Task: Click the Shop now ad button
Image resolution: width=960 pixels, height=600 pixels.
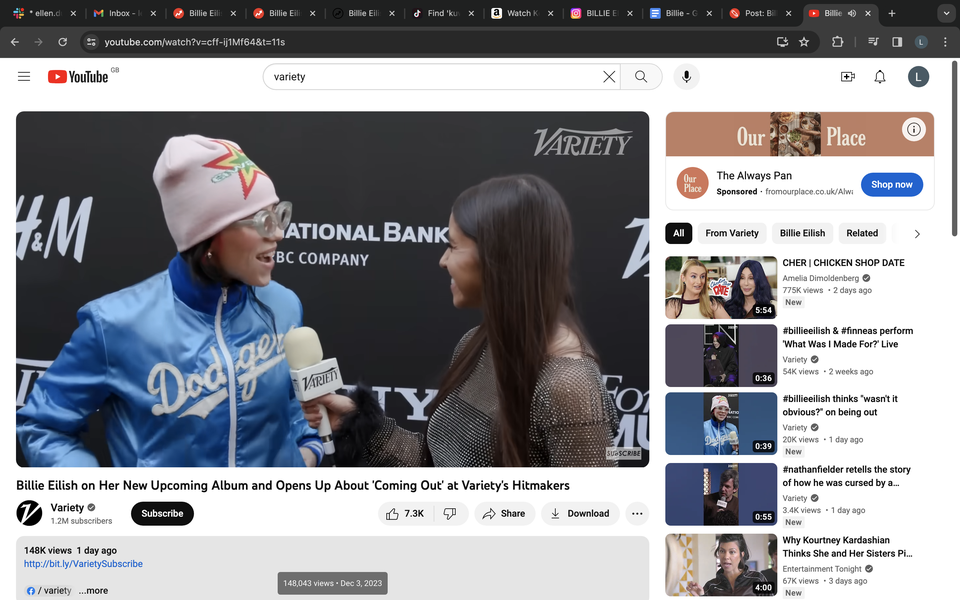Action: tap(891, 184)
